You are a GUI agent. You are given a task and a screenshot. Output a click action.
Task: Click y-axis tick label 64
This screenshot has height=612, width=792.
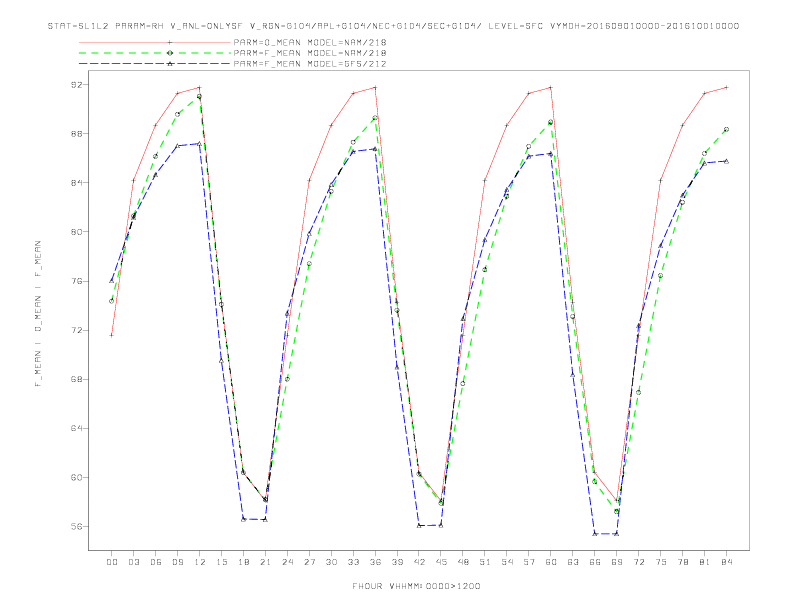(76, 428)
